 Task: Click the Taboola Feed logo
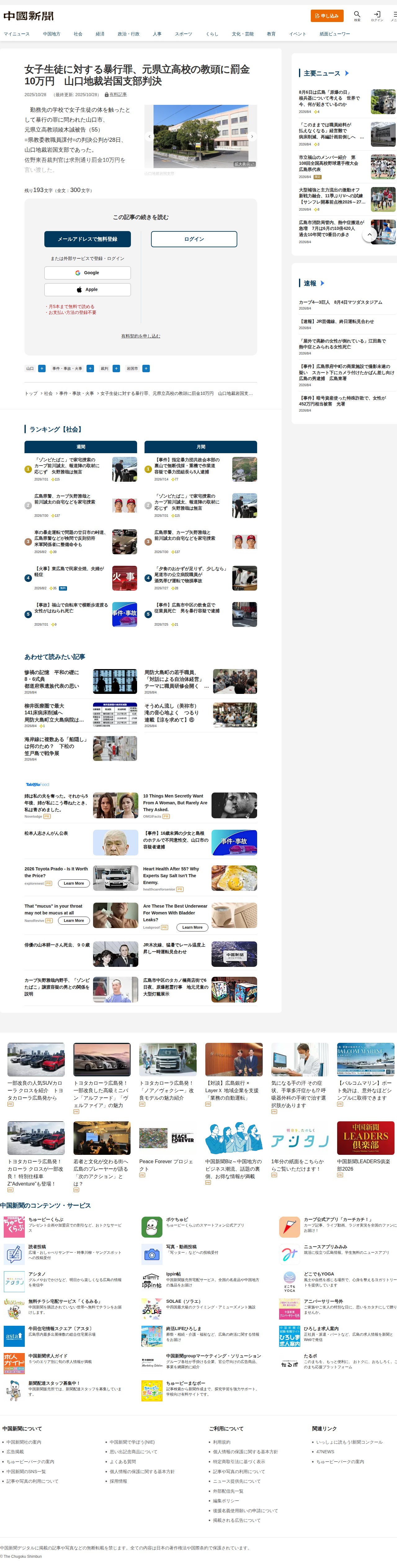(37, 784)
